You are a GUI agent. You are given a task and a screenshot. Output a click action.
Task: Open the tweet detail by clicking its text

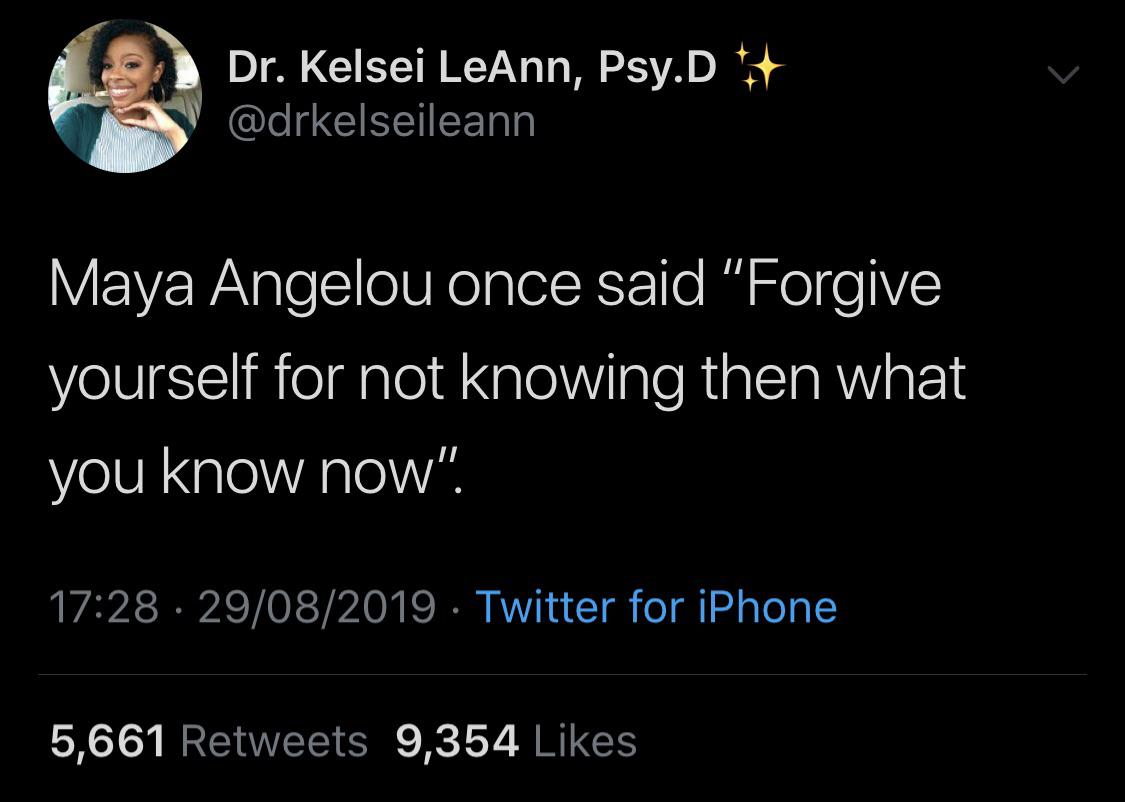pyautogui.click(x=500, y=375)
